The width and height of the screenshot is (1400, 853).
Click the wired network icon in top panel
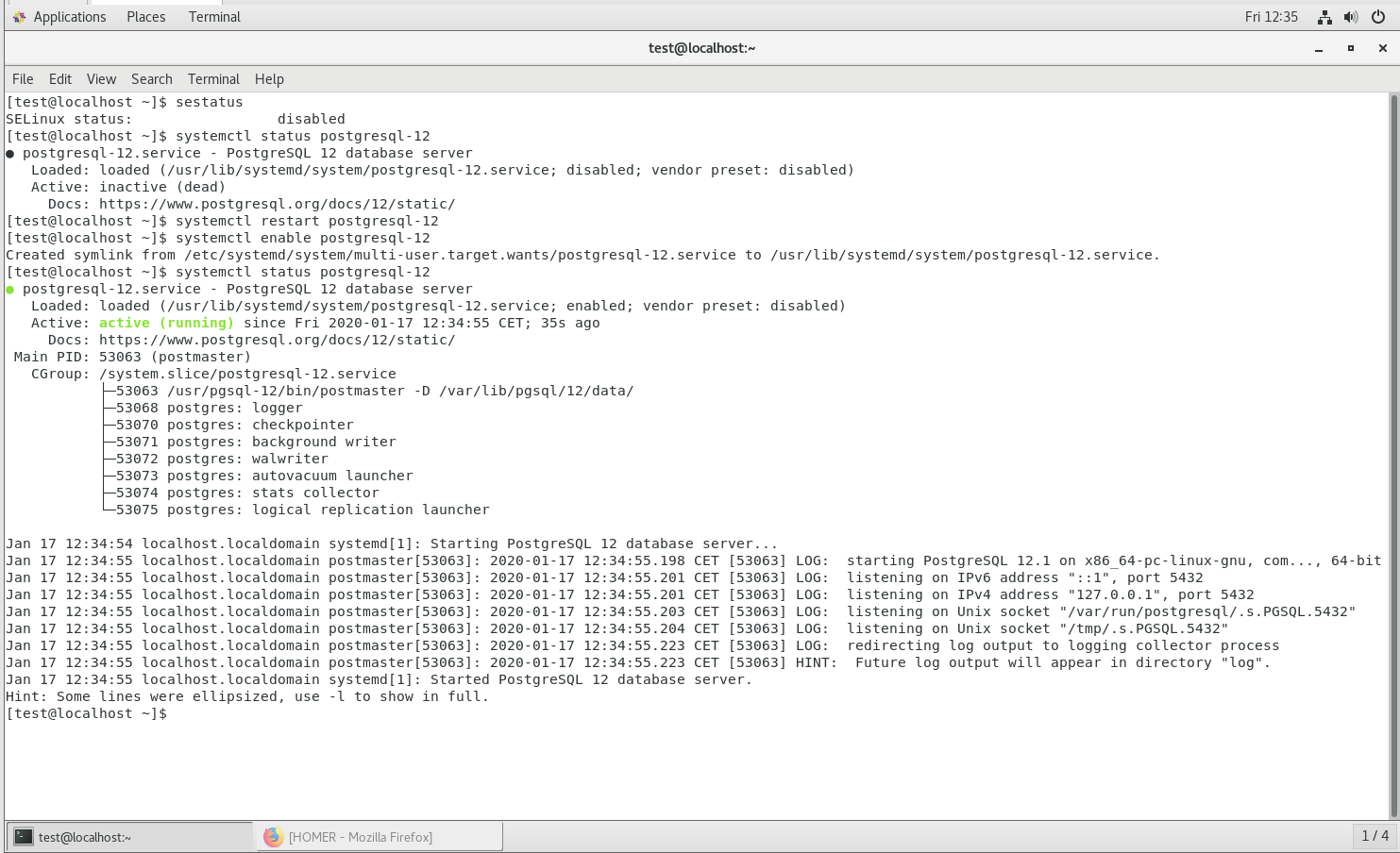[1324, 17]
